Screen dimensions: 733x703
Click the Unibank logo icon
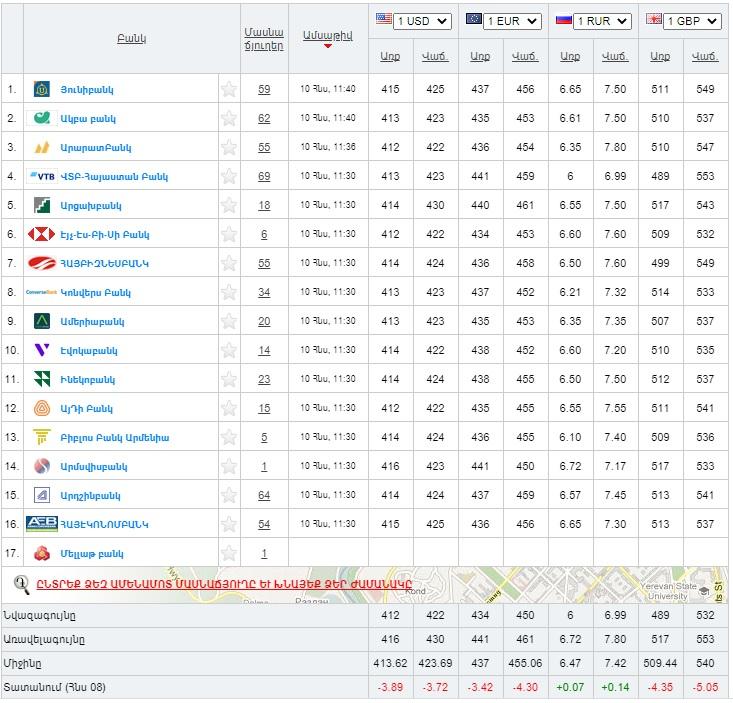click(42, 89)
